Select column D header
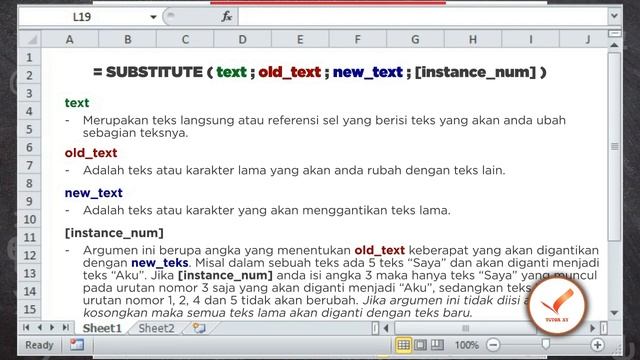Viewport: 640px width, 360px height. pyautogui.click(x=242, y=40)
